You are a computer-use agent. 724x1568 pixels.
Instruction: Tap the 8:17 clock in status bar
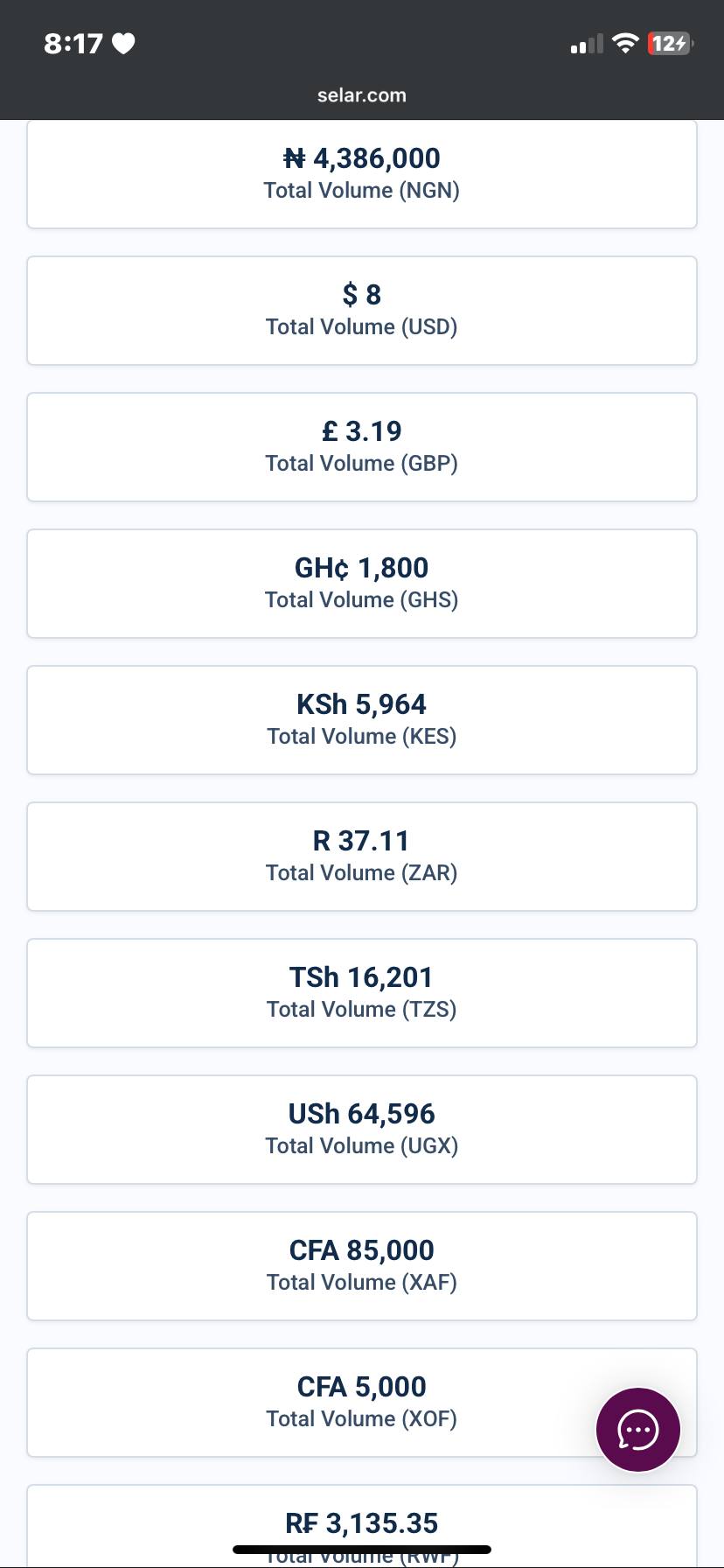point(73,43)
